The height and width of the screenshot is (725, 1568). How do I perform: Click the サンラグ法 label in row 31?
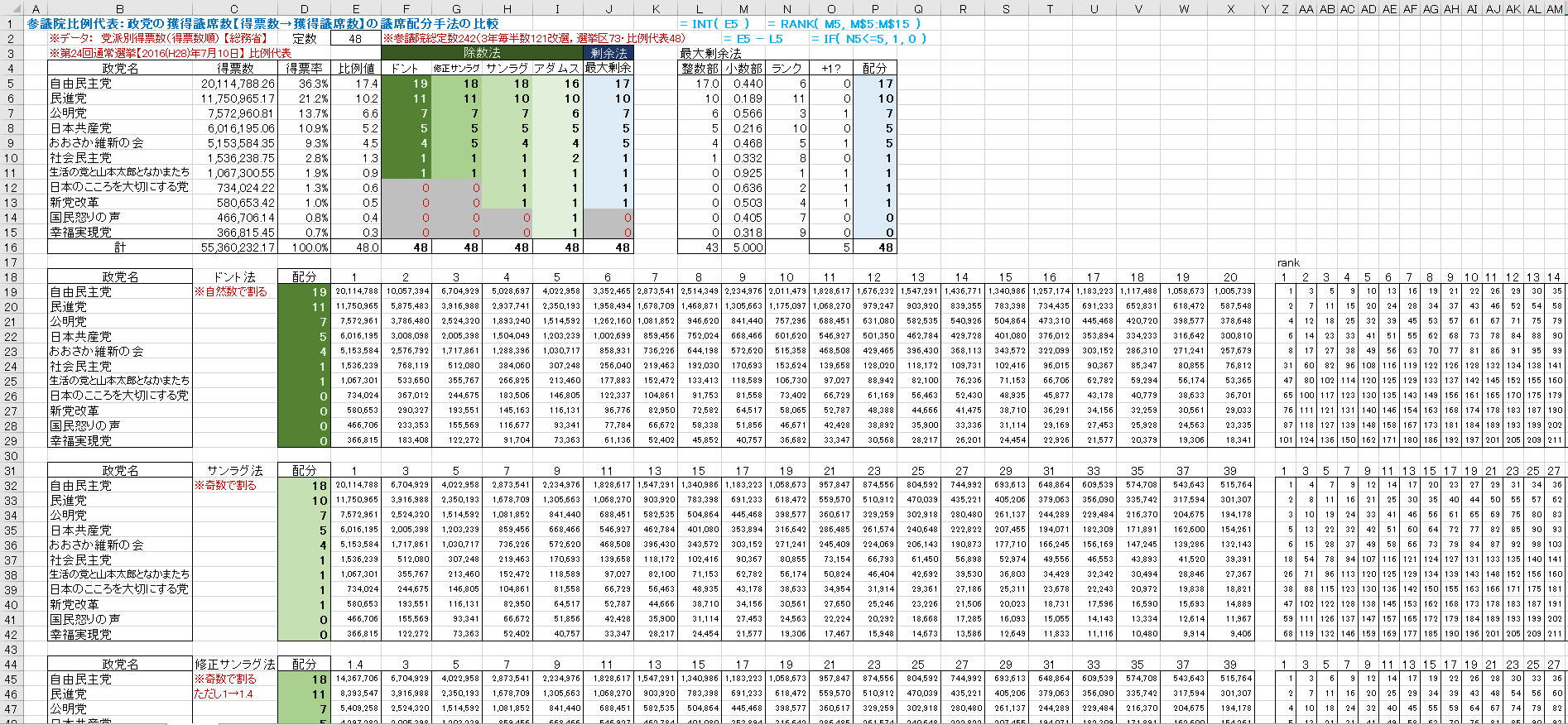[x=235, y=471]
